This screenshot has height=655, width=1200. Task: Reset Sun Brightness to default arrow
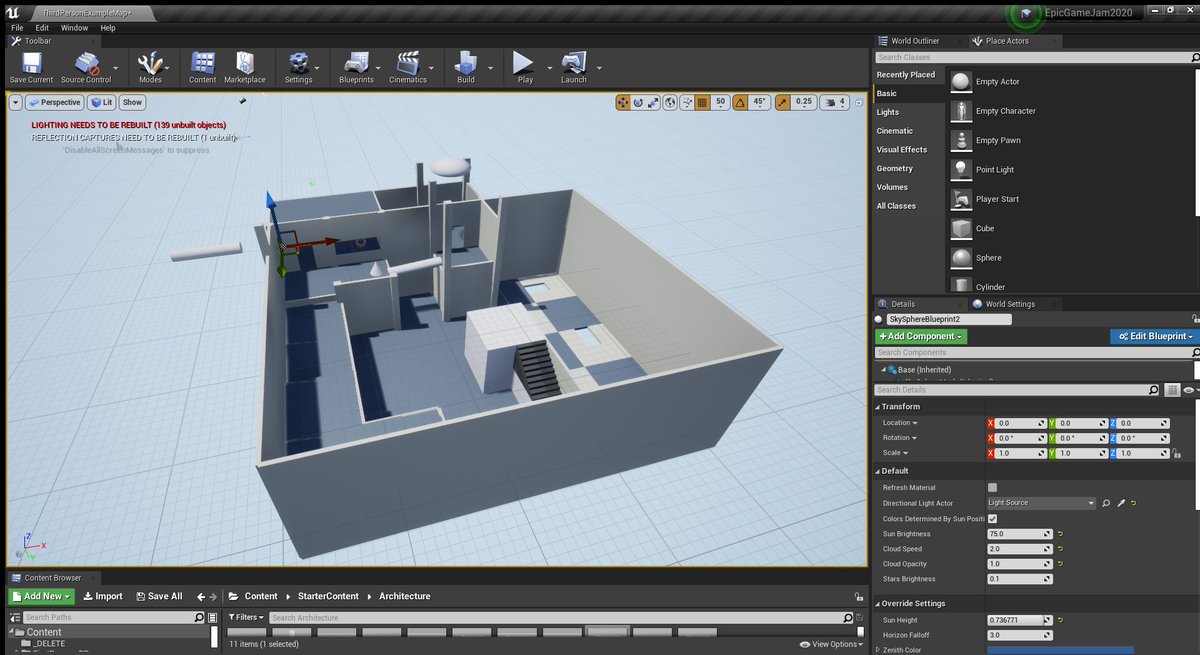(x=1060, y=534)
